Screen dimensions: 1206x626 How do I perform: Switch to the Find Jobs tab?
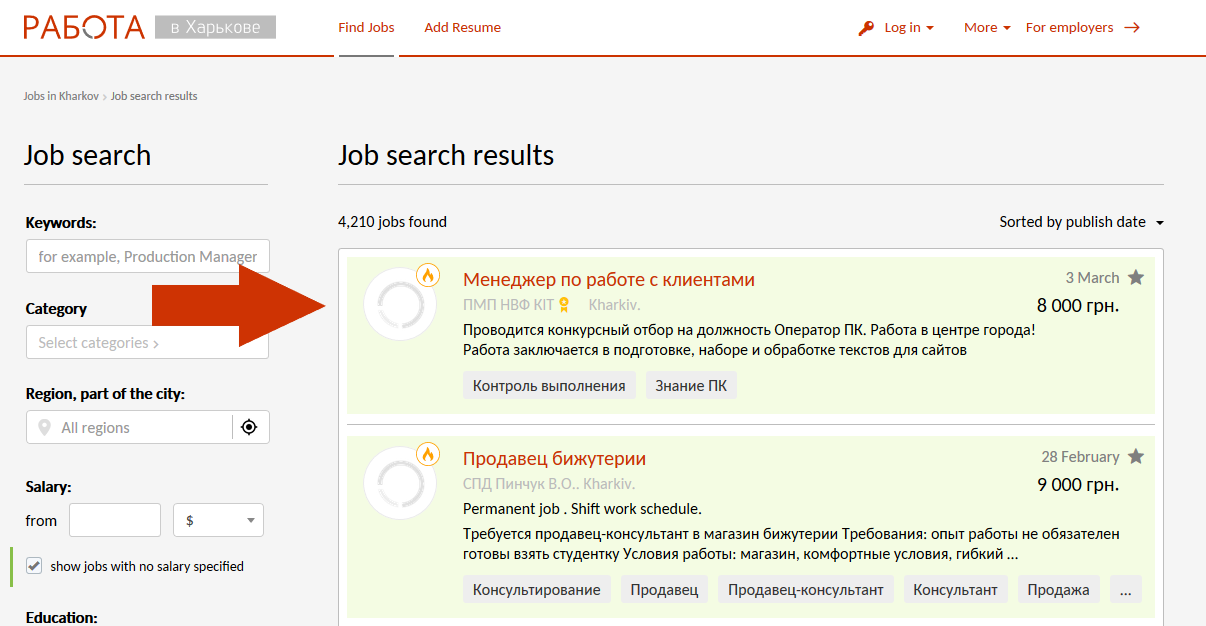click(x=366, y=28)
